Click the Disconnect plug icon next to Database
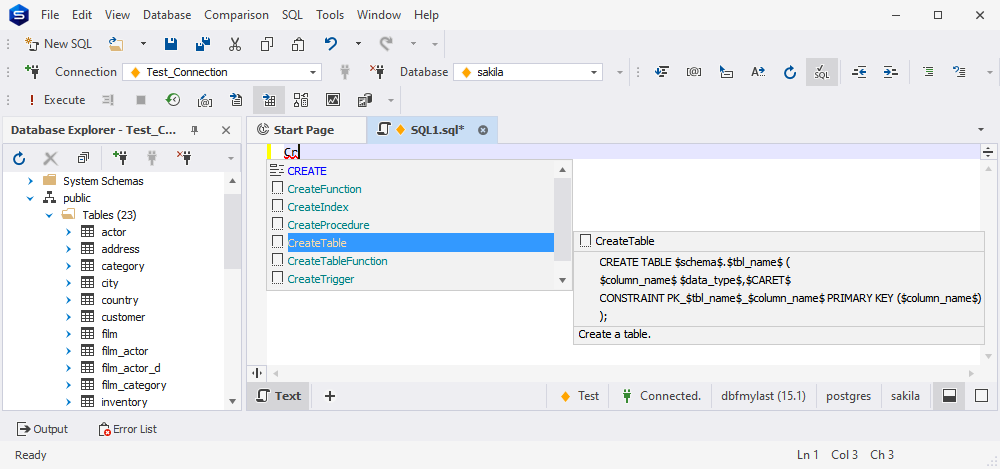Image resolution: width=1000 pixels, height=469 pixels. pos(378,71)
